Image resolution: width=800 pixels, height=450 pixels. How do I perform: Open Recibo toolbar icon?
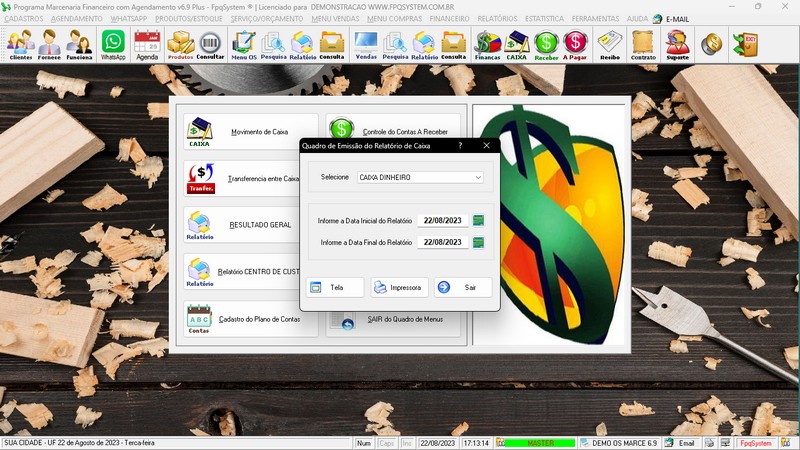pyautogui.click(x=610, y=45)
